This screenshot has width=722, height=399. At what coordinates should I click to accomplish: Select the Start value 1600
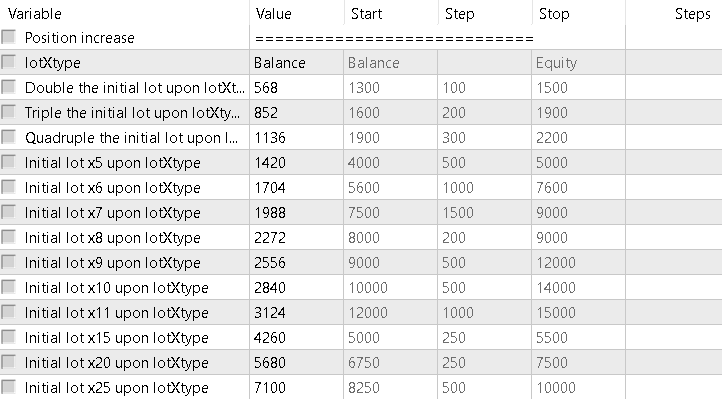click(x=390, y=112)
